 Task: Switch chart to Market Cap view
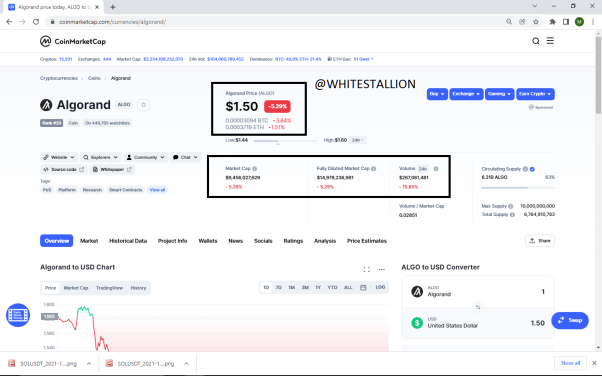[76, 288]
